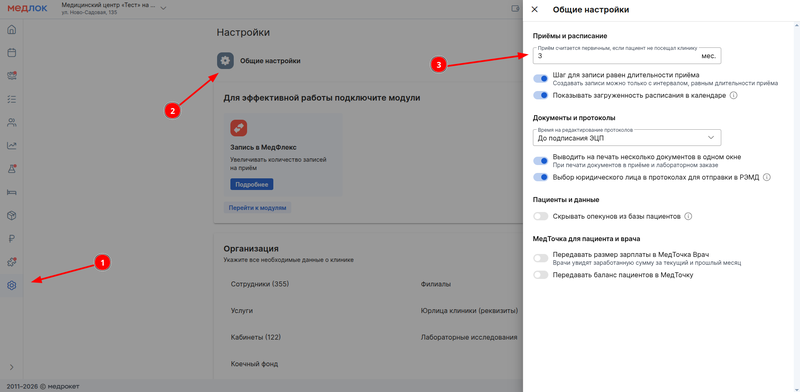Open the Услуги link
This screenshot has height=392, width=800.
point(242,310)
